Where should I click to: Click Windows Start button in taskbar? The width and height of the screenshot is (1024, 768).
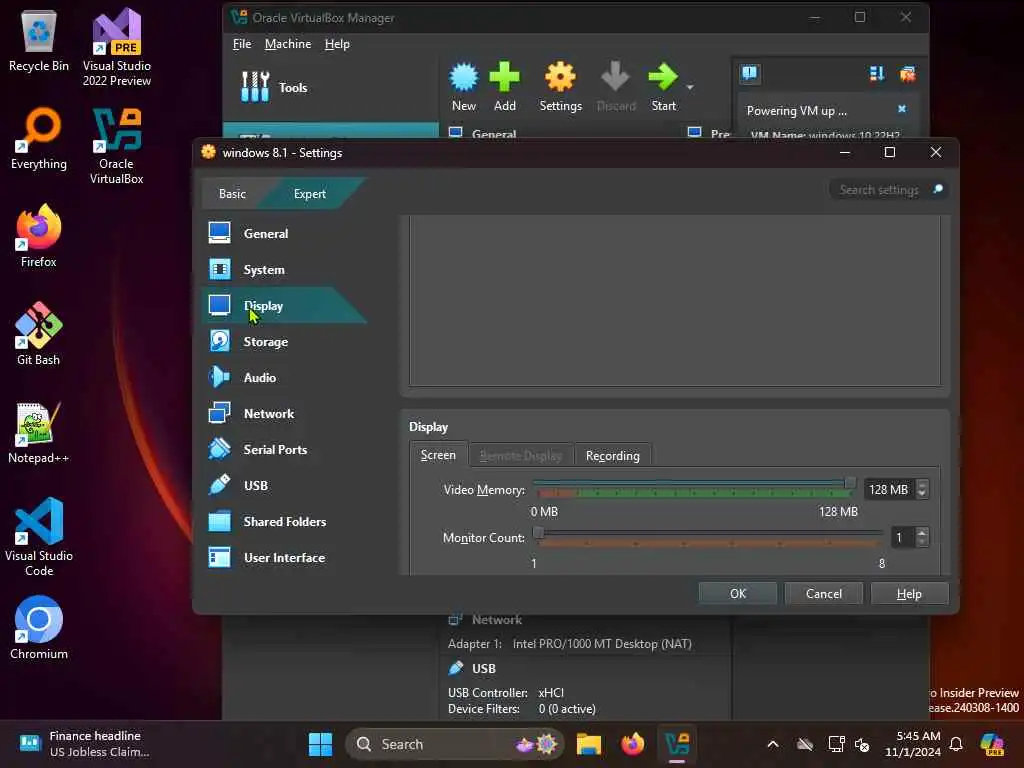[320, 744]
